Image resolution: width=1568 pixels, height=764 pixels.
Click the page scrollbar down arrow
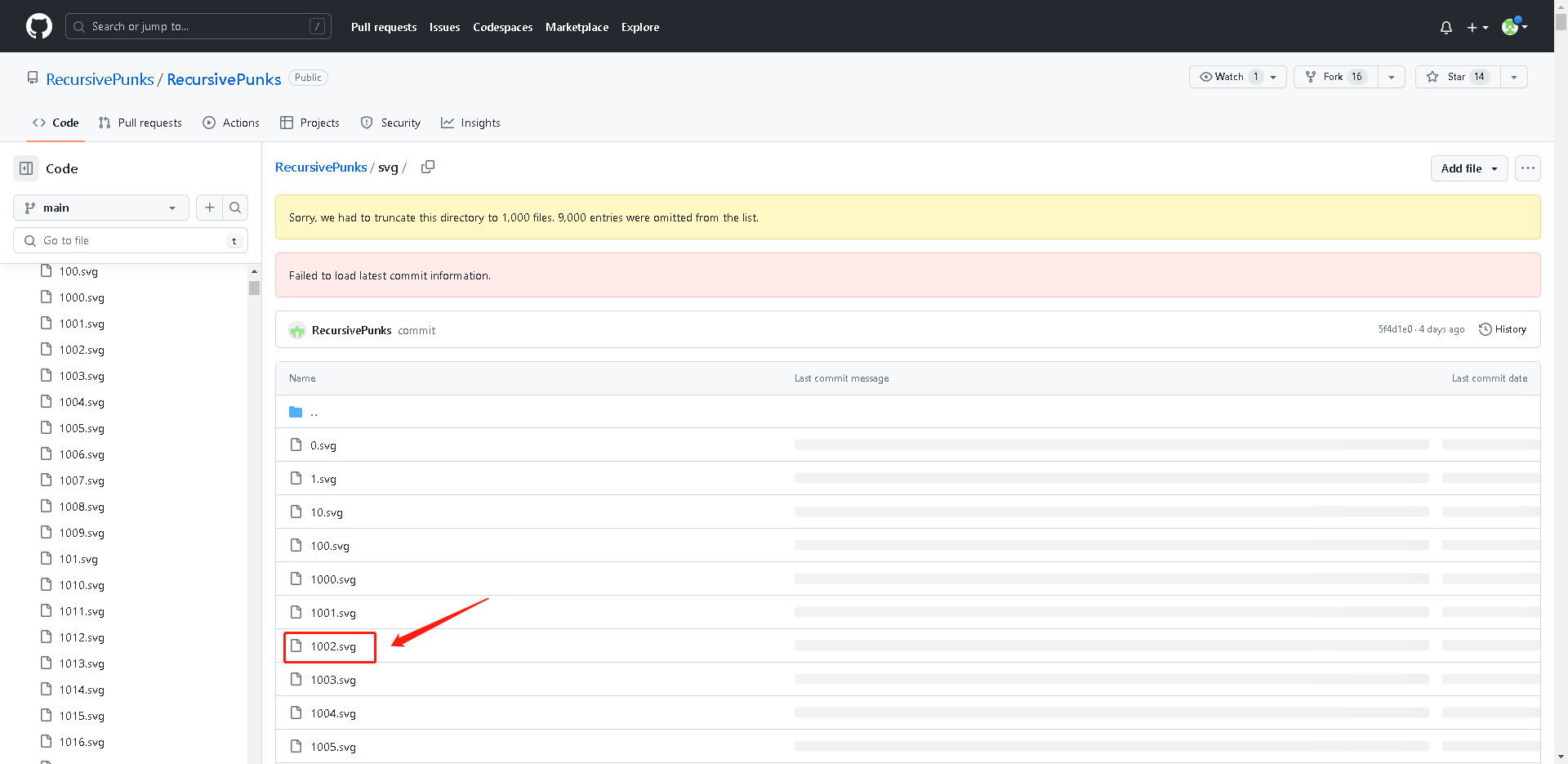[1561, 757]
